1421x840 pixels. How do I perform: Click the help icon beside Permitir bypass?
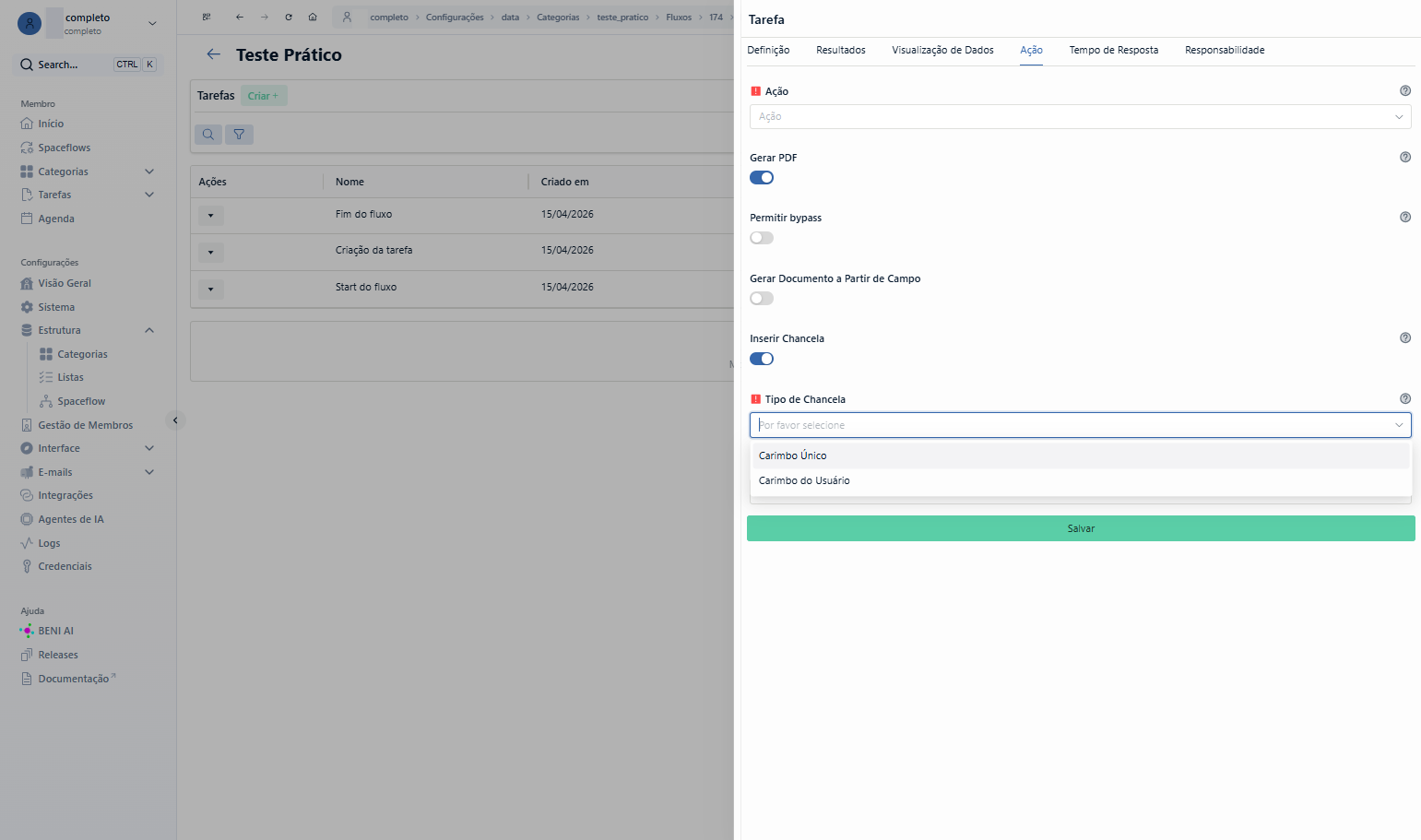pos(1405,217)
